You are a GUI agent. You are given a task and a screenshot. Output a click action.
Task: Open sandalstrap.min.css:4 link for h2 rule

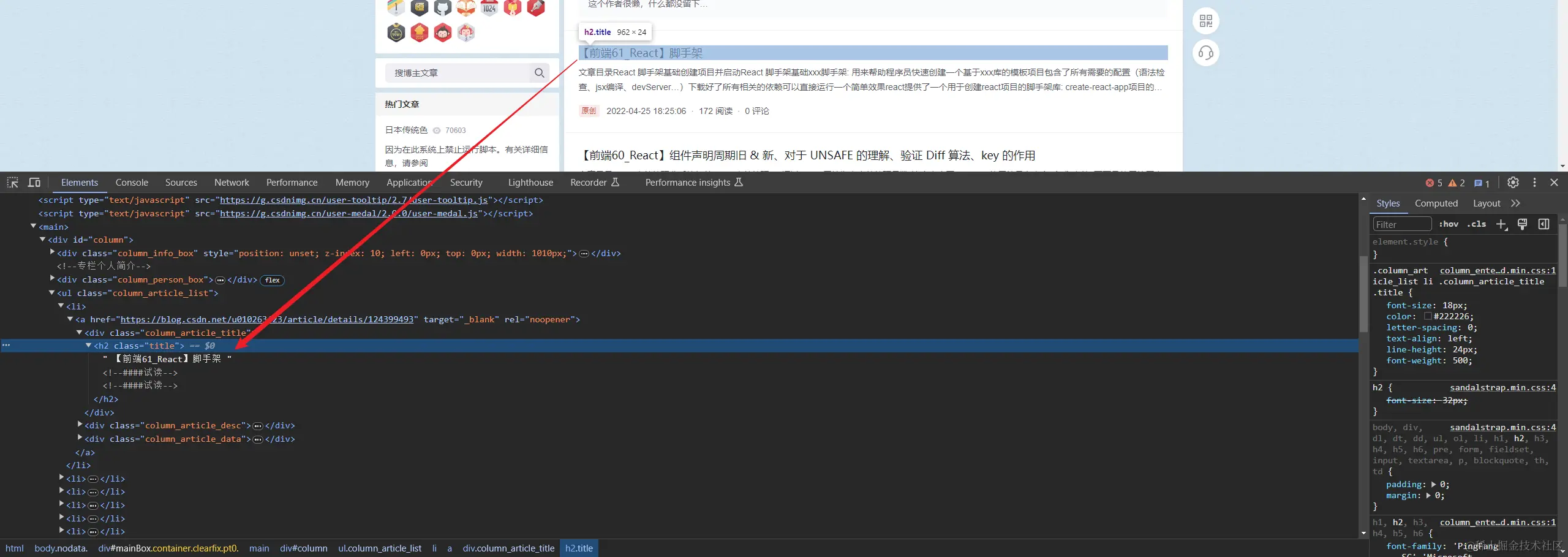click(1502, 388)
